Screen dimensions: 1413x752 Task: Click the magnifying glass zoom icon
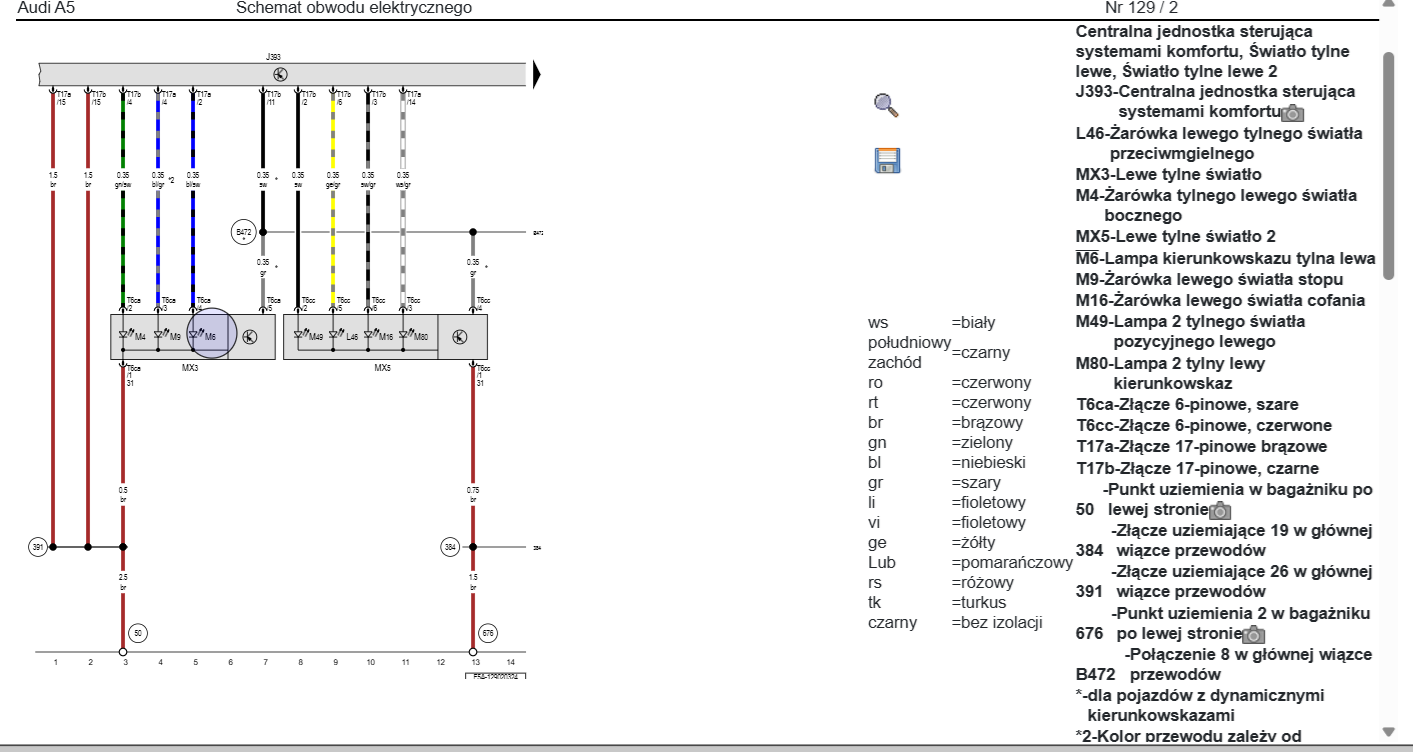(886, 105)
